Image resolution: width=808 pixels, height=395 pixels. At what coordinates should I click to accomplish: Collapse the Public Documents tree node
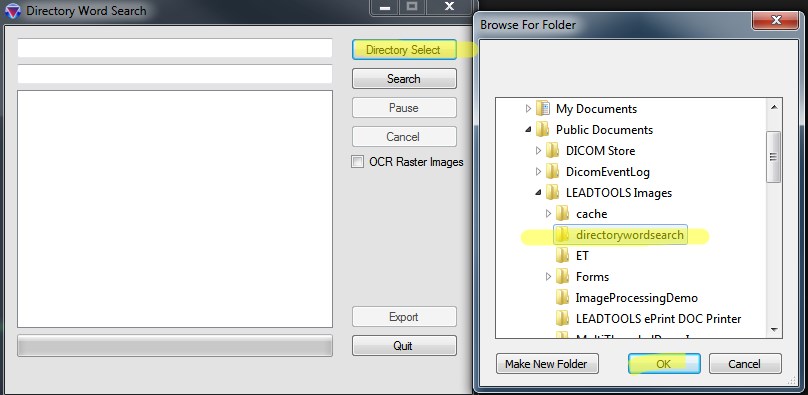pyautogui.click(x=528, y=130)
